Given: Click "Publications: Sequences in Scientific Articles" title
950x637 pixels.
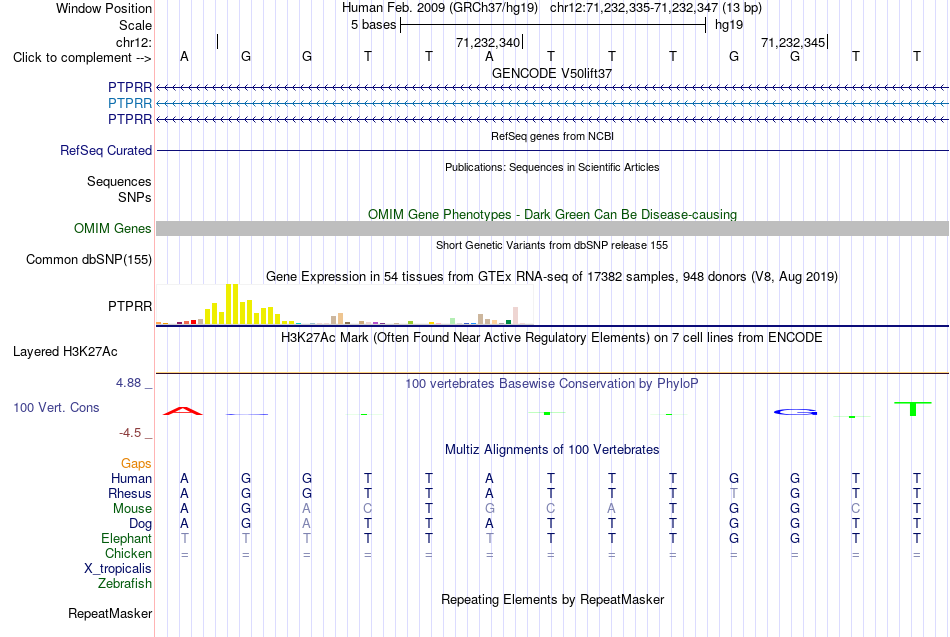Looking at the screenshot, I should coord(552,167).
